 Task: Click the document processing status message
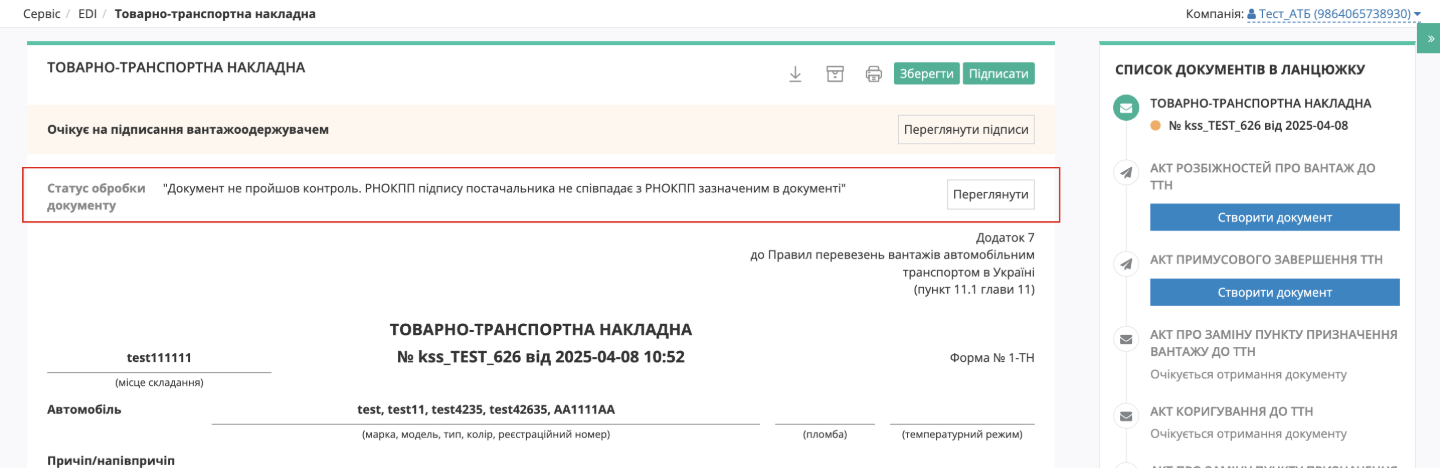click(x=504, y=189)
